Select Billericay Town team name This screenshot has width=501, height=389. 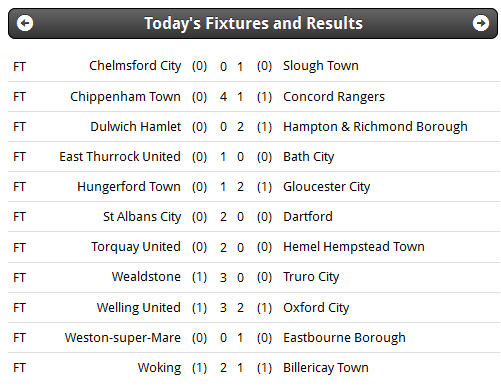[x=326, y=368]
